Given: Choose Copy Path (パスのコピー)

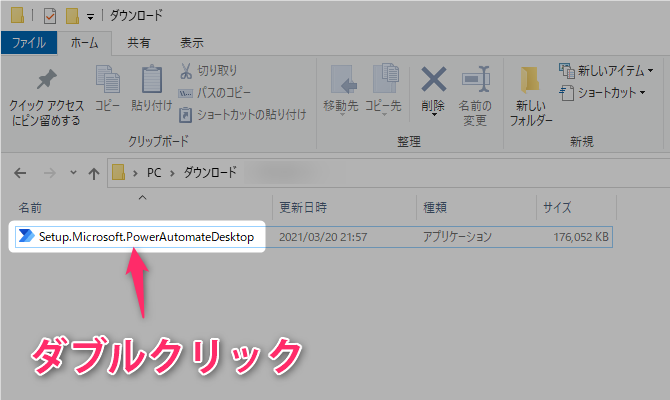Looking at the screenshot, I should coord(215,93).
